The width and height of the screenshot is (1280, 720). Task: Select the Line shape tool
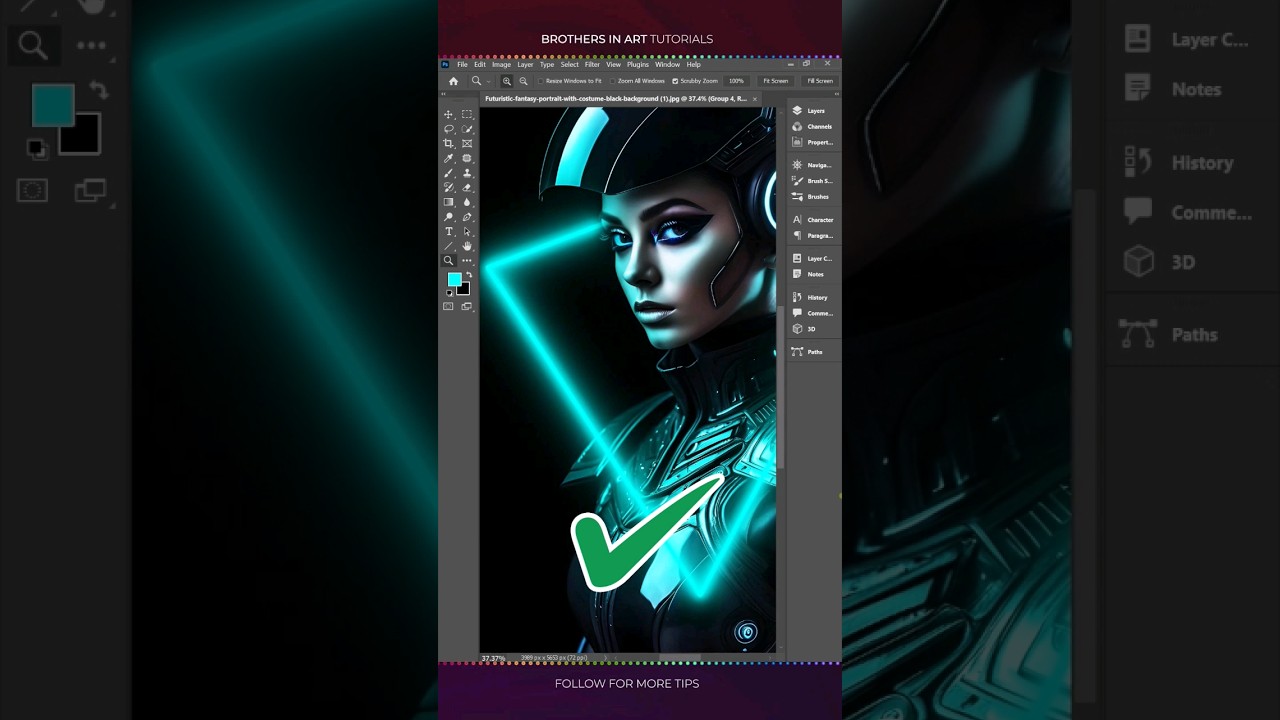click(449, 246)
